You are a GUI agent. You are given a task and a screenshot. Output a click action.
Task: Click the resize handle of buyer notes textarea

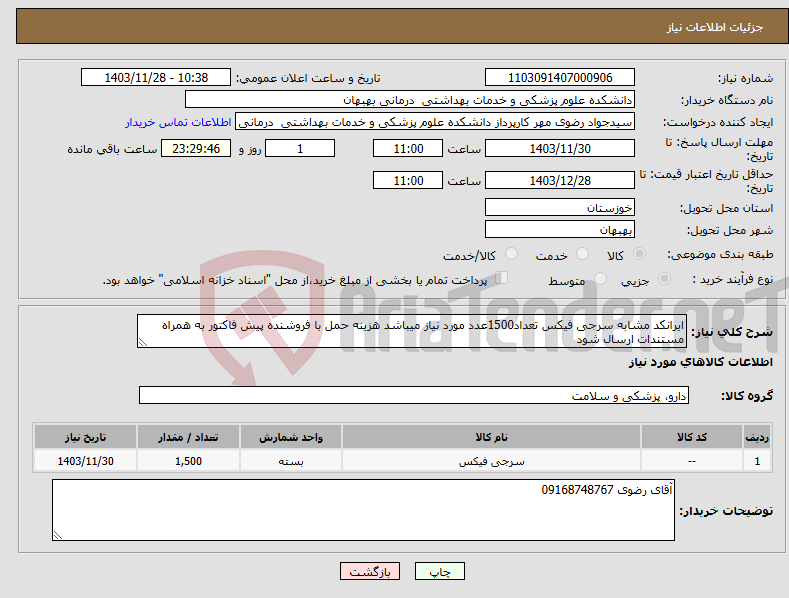click(58, 535)
